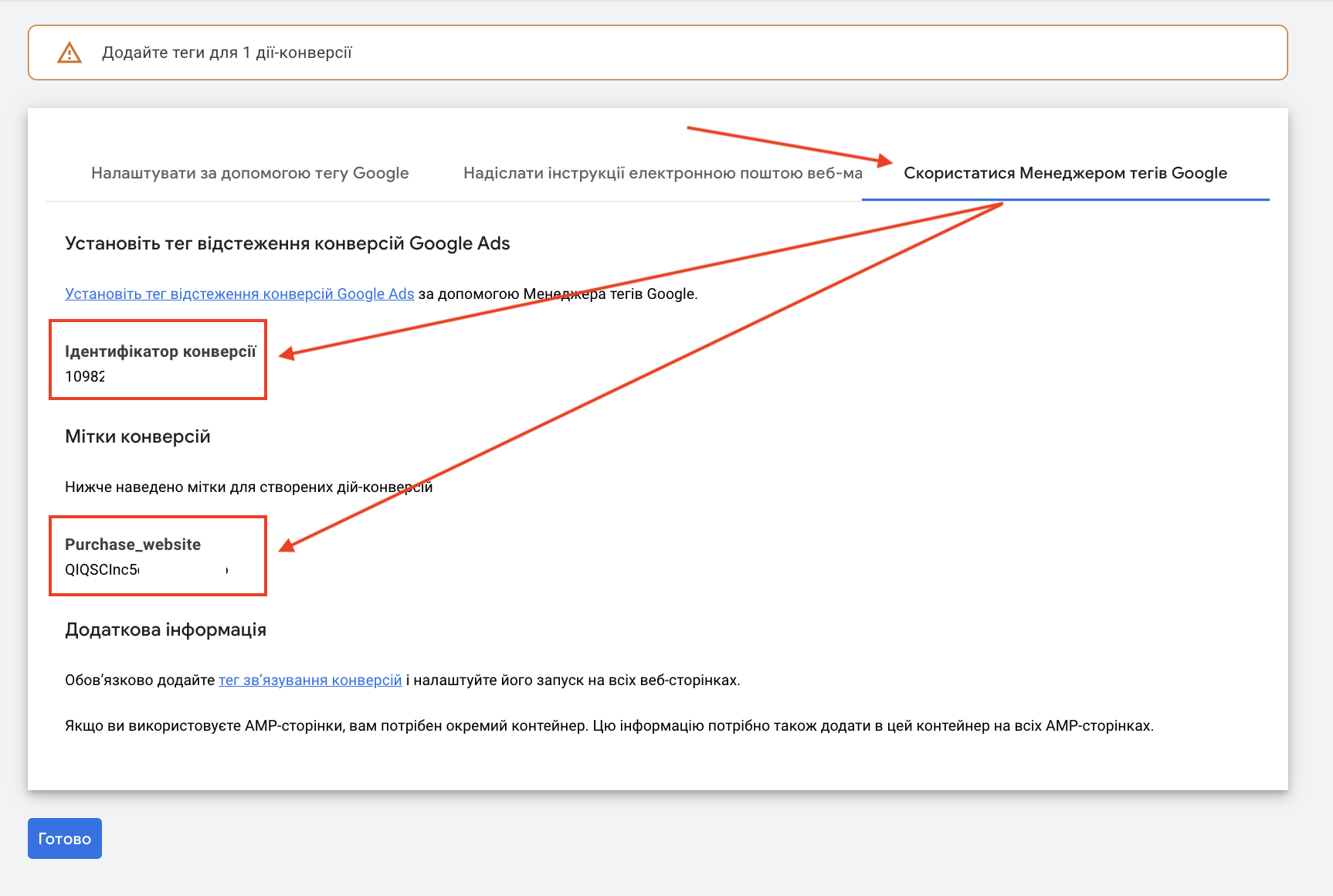1333x896 pixels.
Task: Click the 'Мітки конверсій' heading
Action: pyautogui.click(x=137, y=436)
